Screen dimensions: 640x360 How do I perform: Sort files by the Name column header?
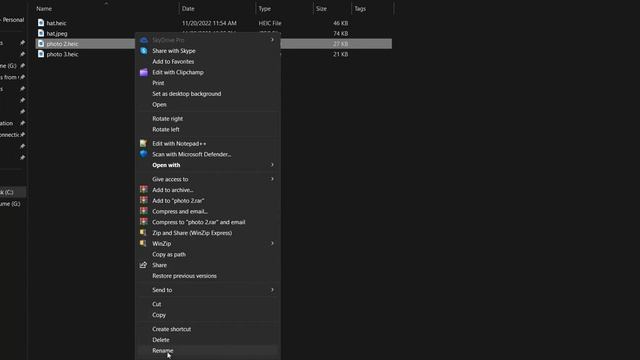(44, 9)
